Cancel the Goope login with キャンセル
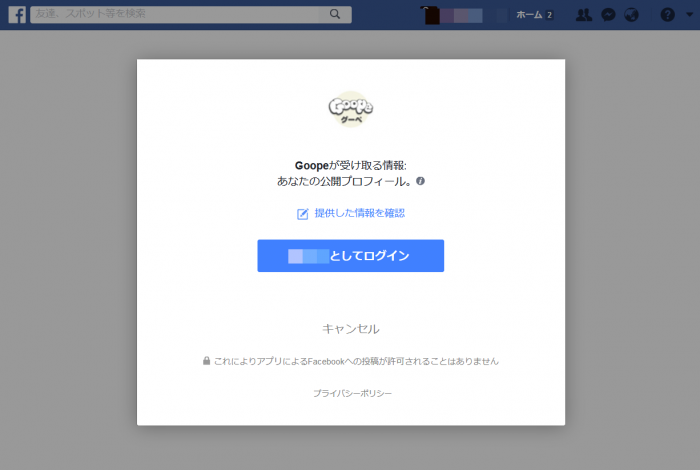Screen dimensions: 700x470 [x=350, y=329]
